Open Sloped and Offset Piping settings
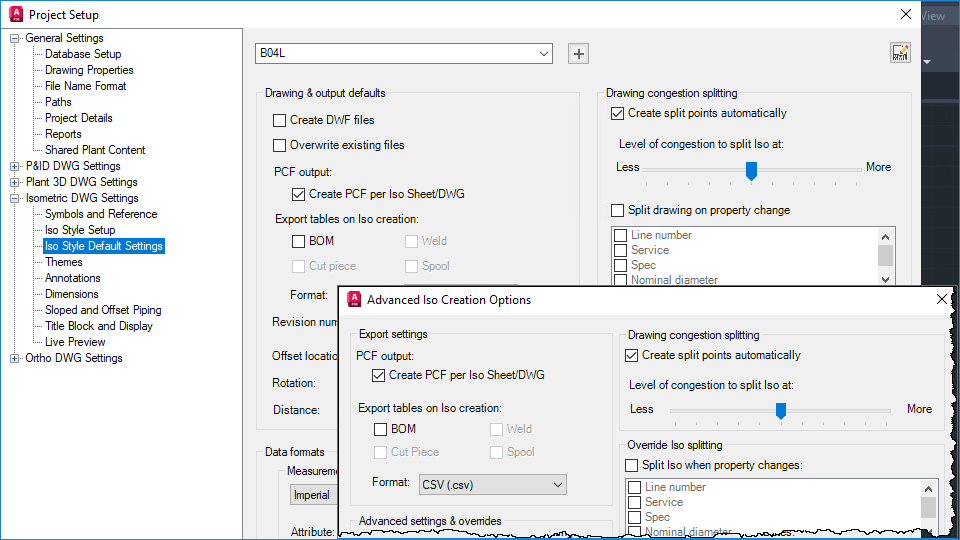The image size is (960, 540). 103,310
